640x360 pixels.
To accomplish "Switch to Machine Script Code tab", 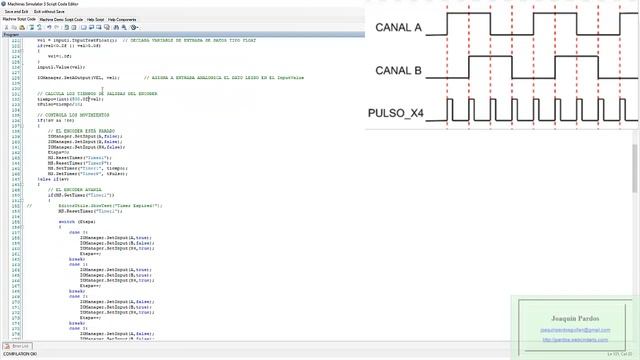I will pos(19,19).
